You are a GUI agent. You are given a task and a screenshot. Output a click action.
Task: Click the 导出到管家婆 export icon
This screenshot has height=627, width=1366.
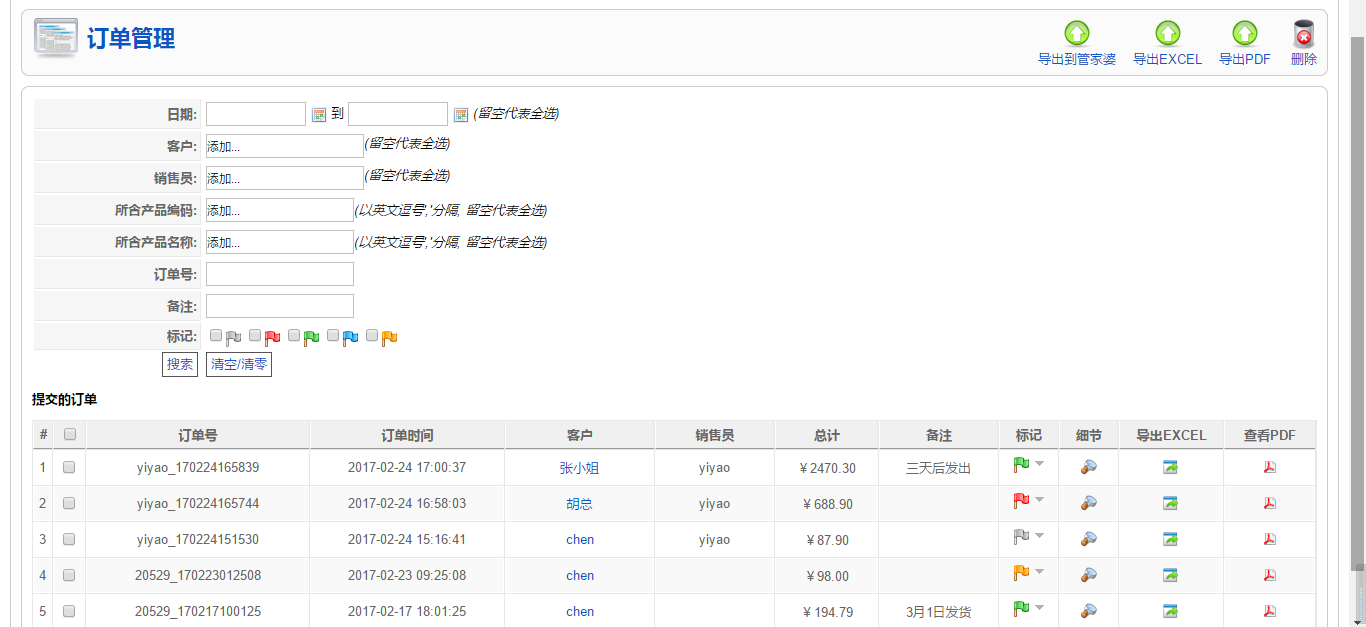point(1077,35)
